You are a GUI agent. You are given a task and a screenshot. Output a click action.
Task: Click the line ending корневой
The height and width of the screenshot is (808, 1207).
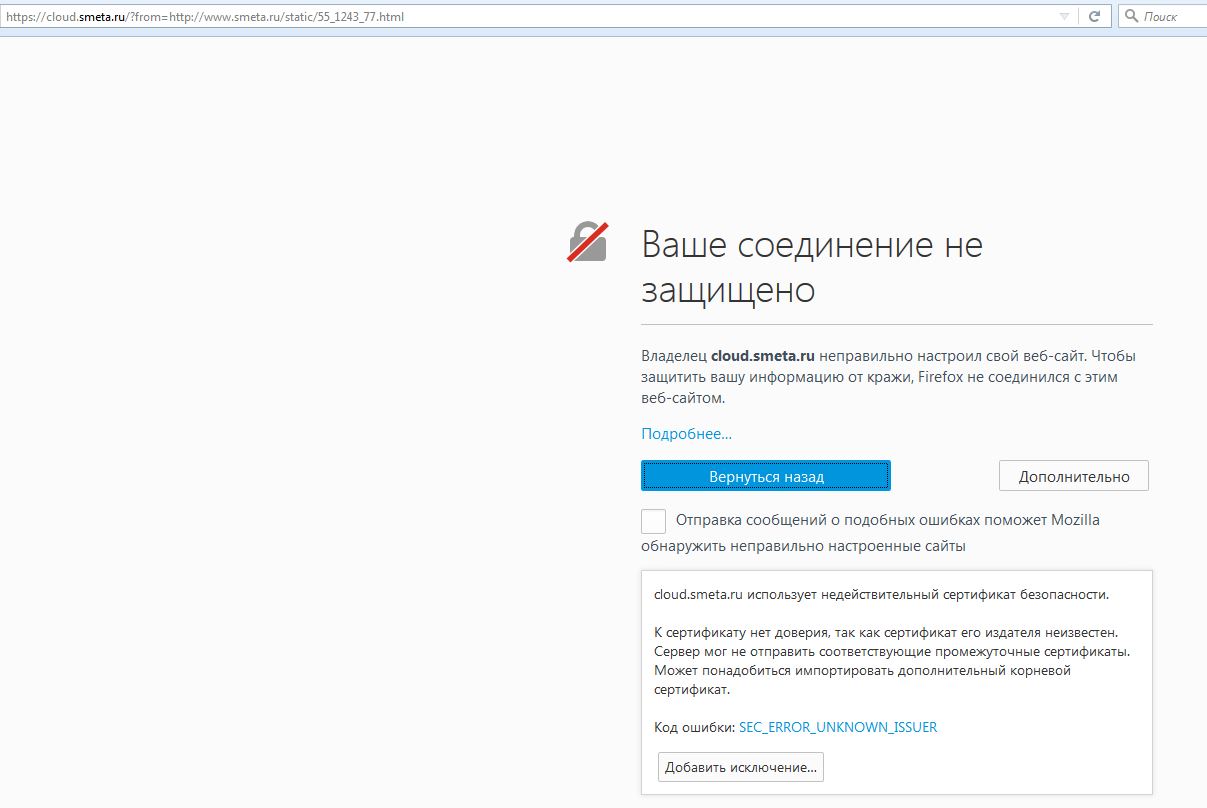[862, 670]
